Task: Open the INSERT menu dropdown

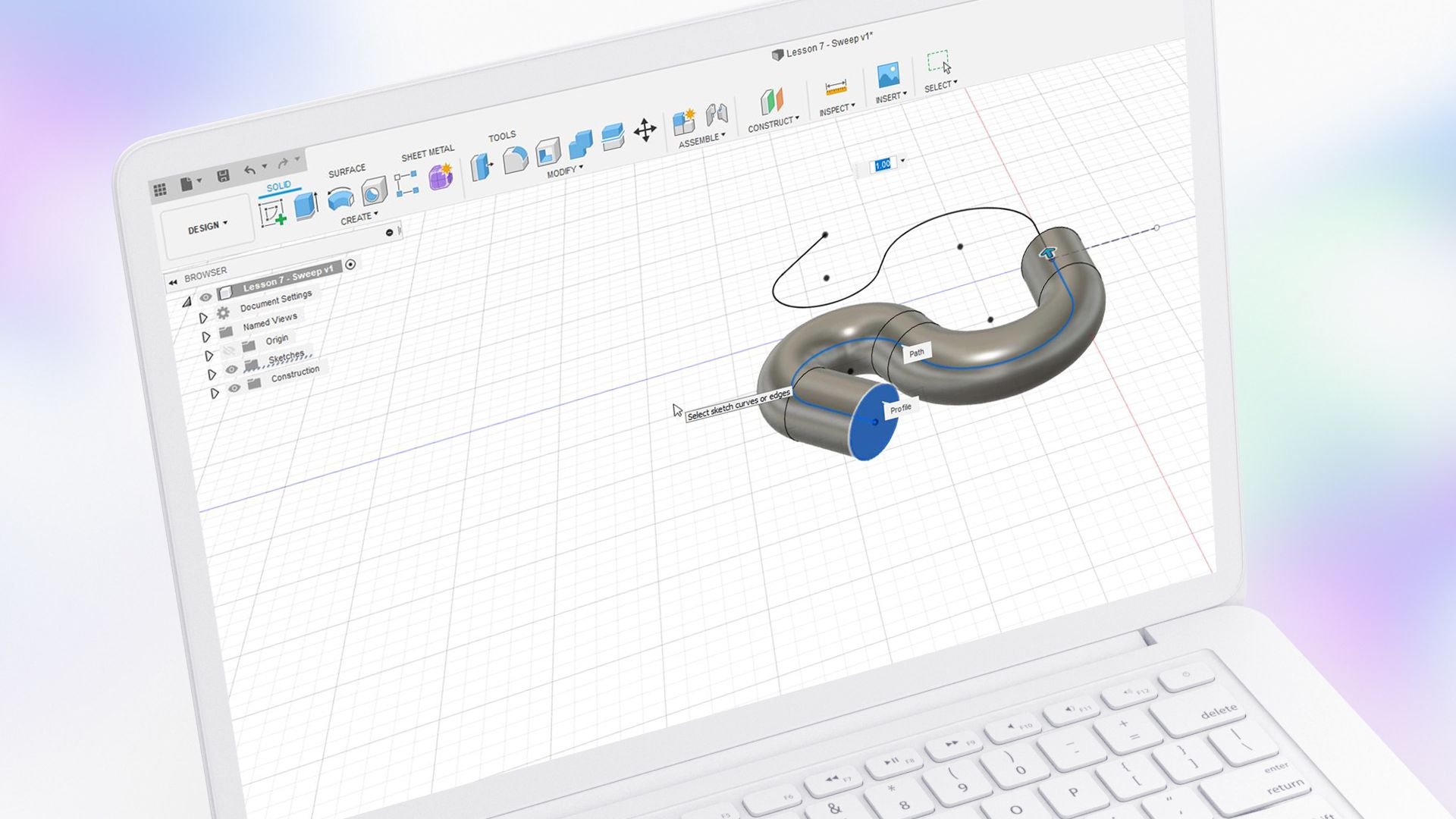Action: 891,98
